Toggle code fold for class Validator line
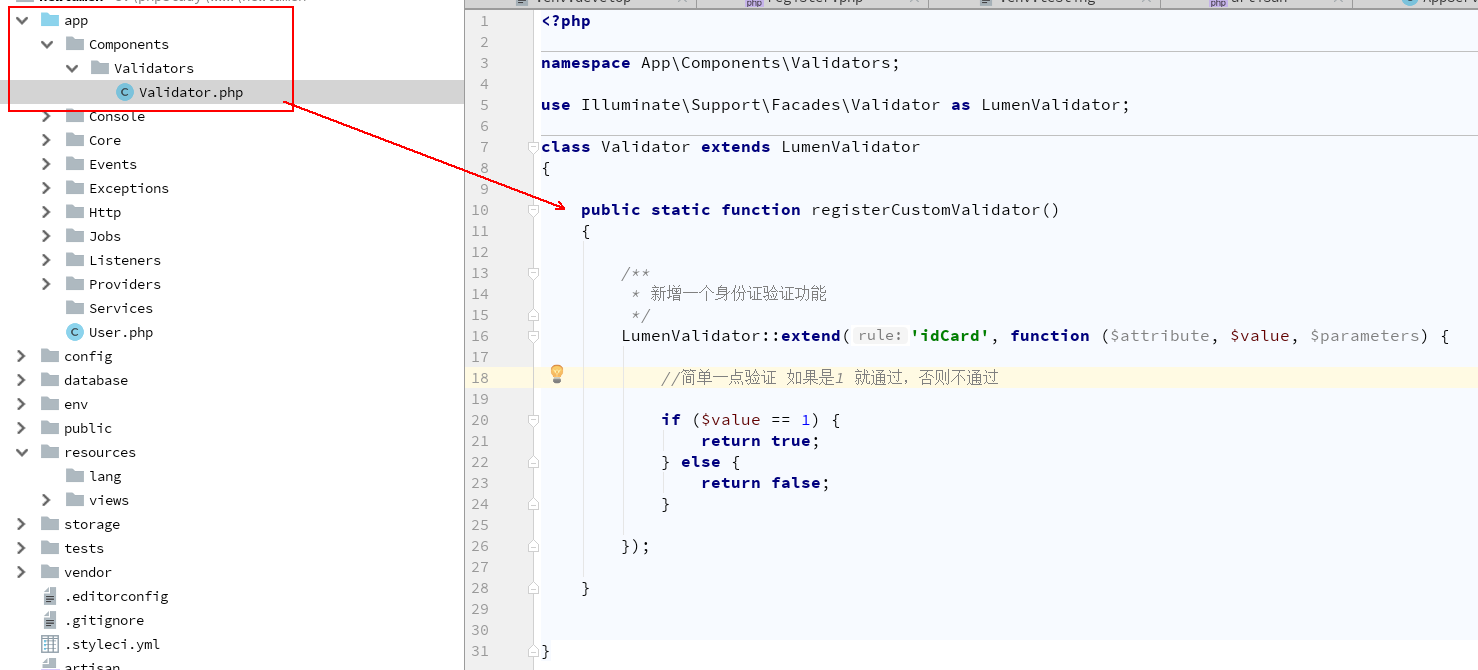 (x=533, y=147)
